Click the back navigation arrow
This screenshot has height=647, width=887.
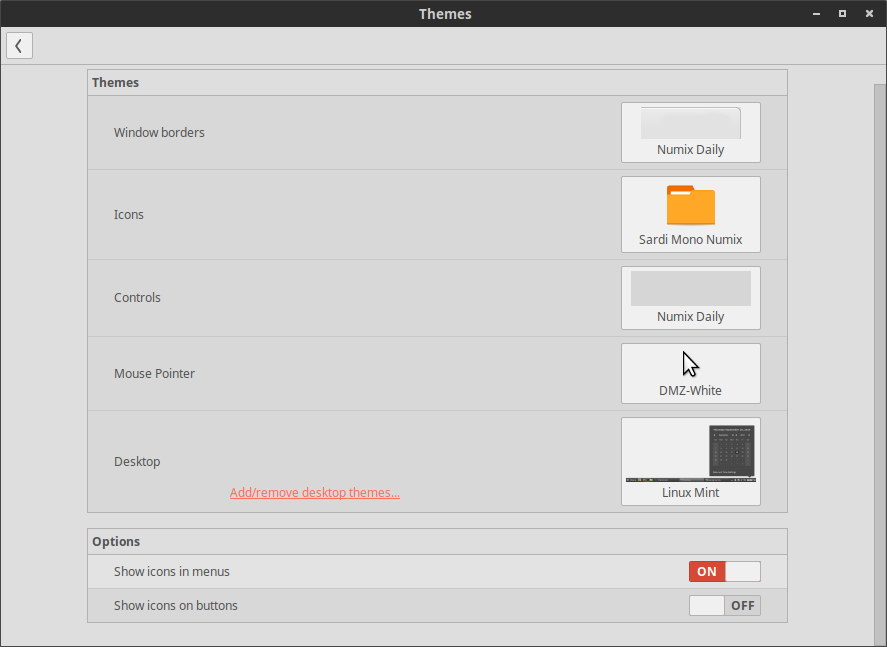coord(19,45)
